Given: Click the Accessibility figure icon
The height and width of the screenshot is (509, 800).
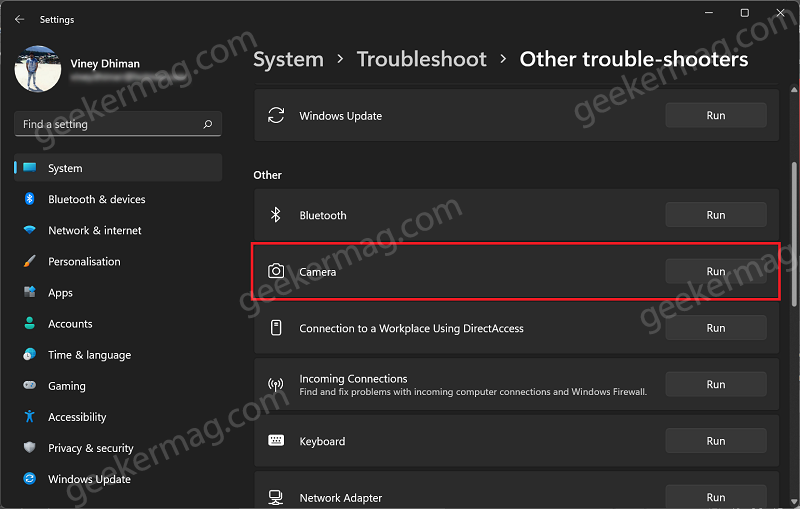Looking at the screenshot, I should [30, 416].
